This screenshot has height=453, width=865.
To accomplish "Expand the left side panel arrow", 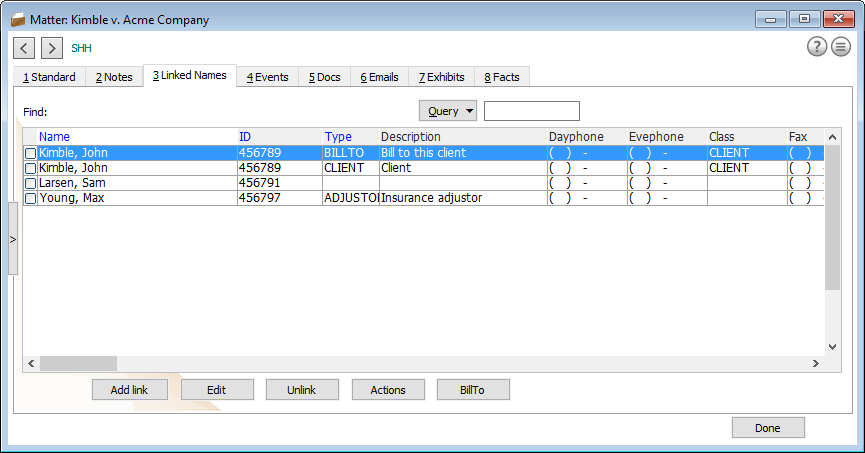I will point(12,239).
